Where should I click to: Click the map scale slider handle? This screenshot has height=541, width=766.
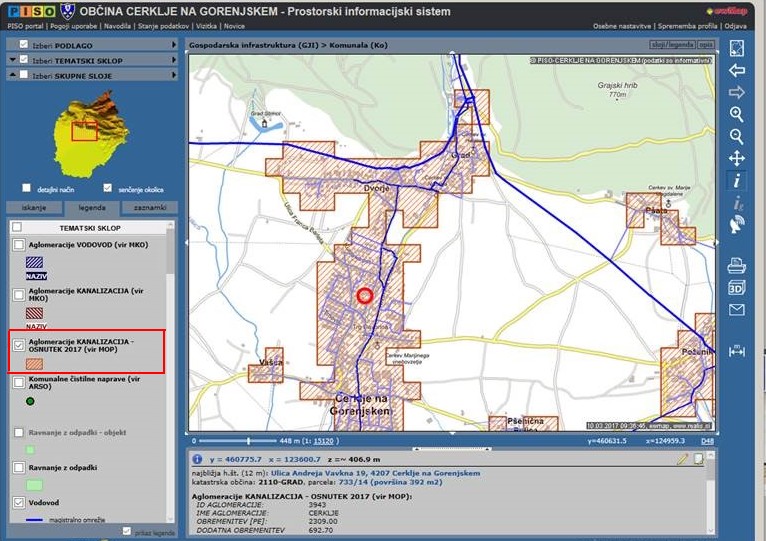249,440
